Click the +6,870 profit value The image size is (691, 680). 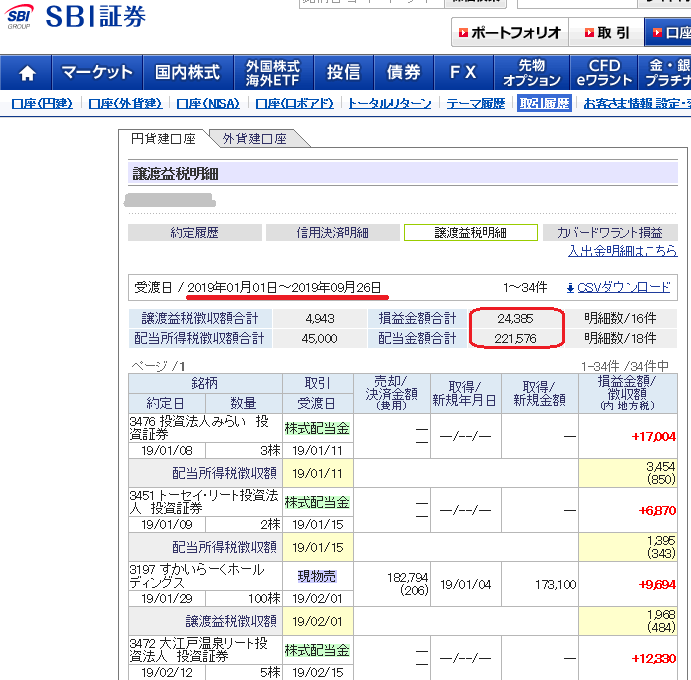[x=657, y=510]
